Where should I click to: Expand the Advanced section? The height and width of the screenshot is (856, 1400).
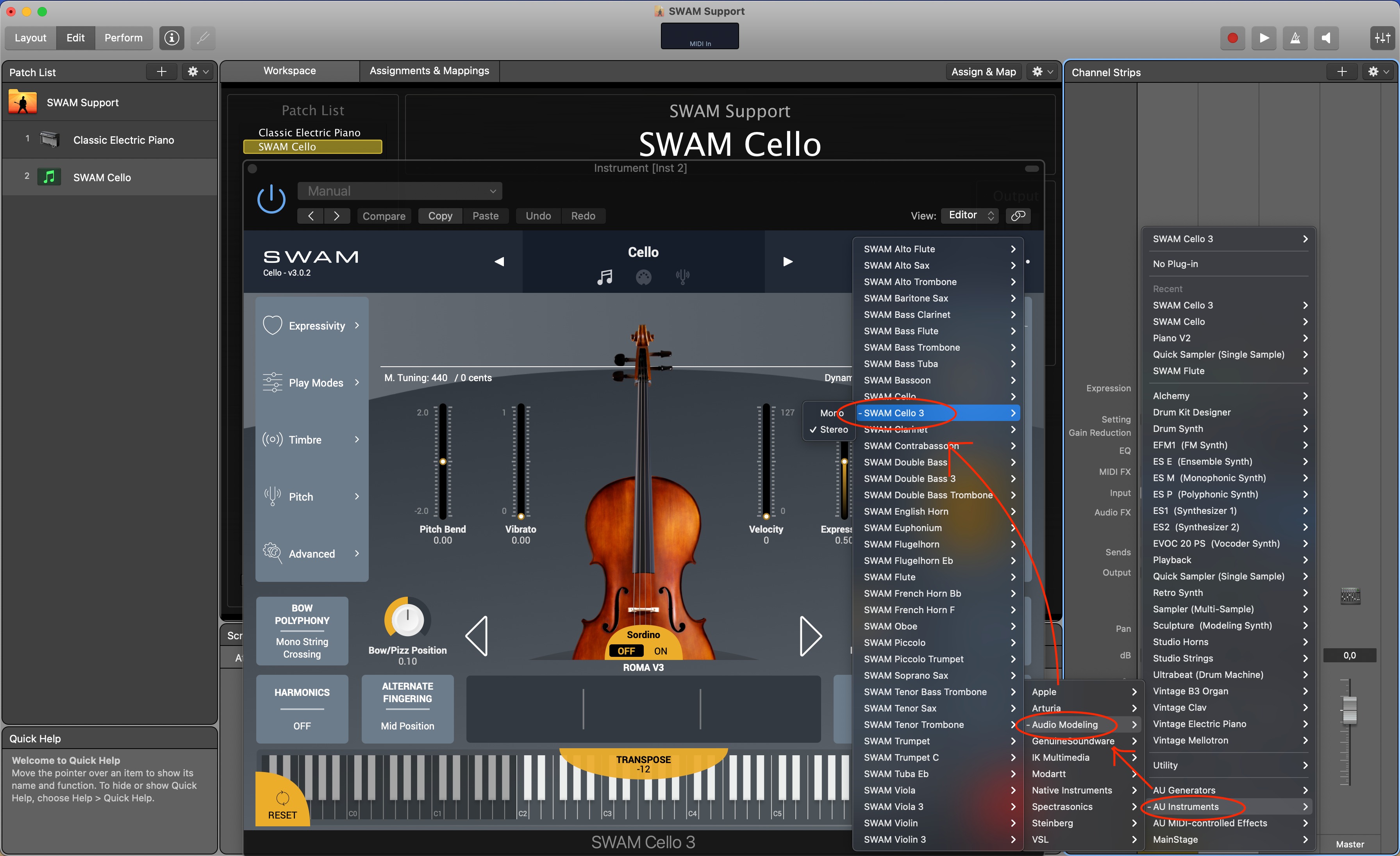(311, 553)
